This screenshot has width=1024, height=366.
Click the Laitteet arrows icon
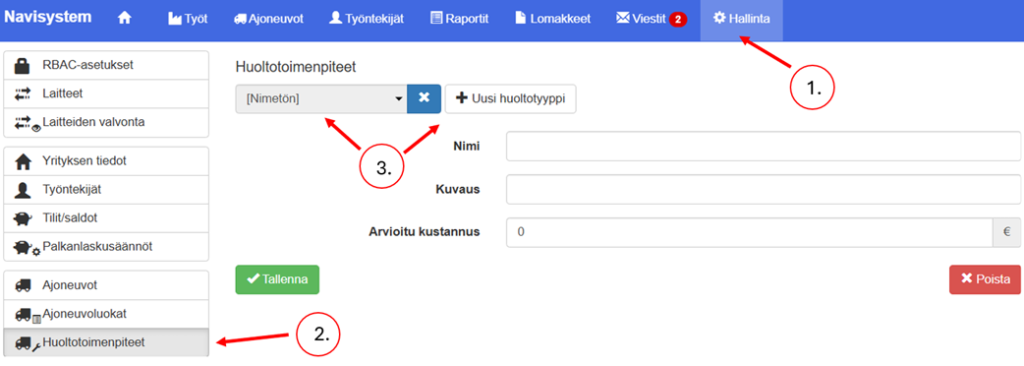coord(23,93)
